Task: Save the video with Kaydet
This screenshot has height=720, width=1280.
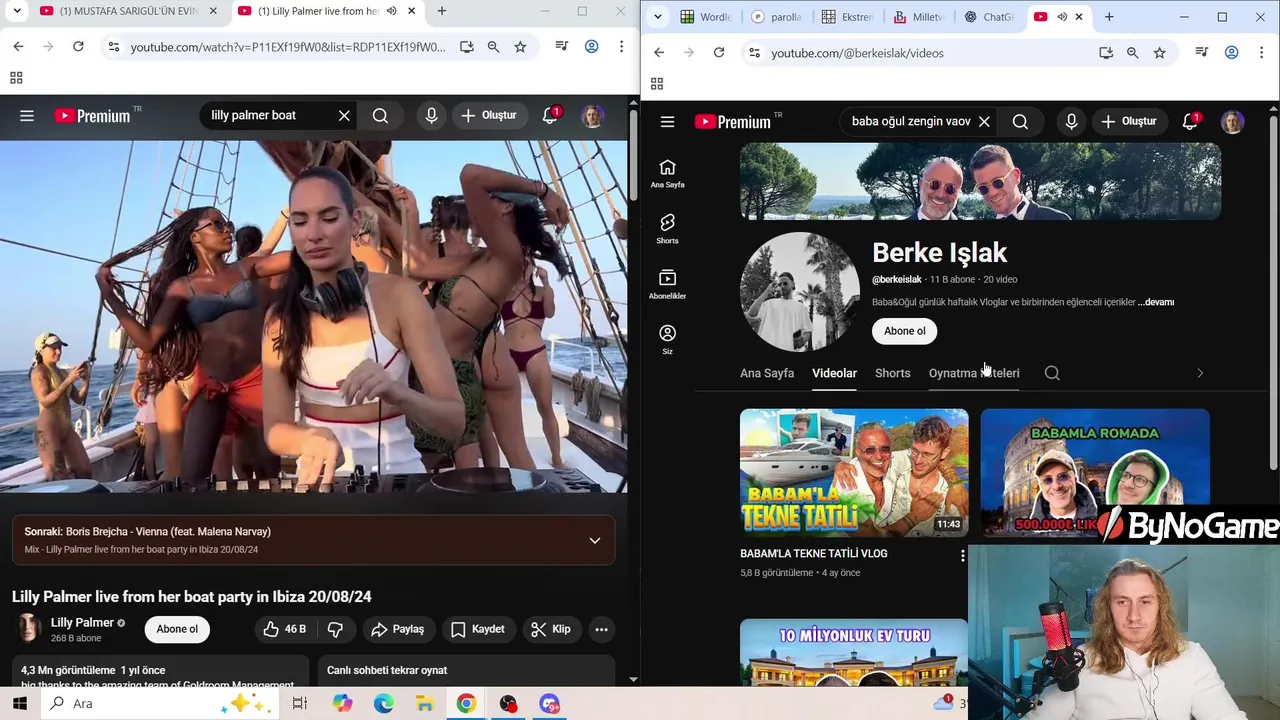Action: (x=478, y=629)
